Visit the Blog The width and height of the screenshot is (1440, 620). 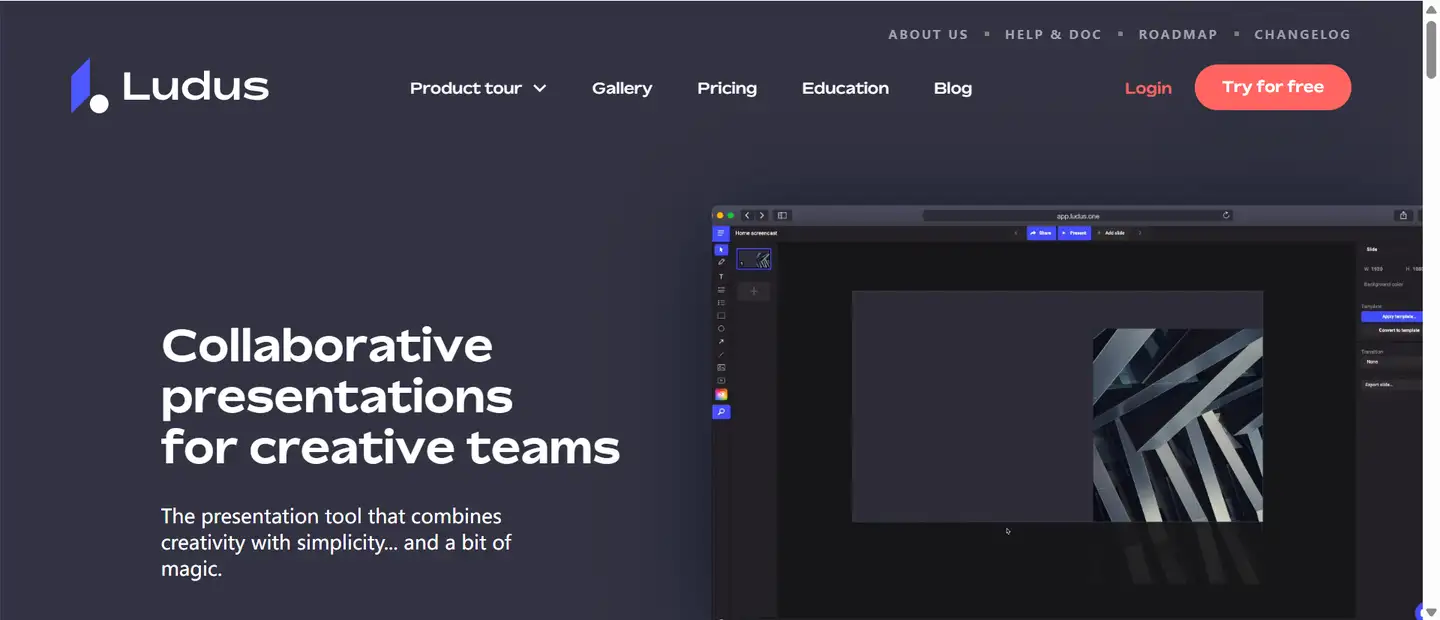pos(953,88)
